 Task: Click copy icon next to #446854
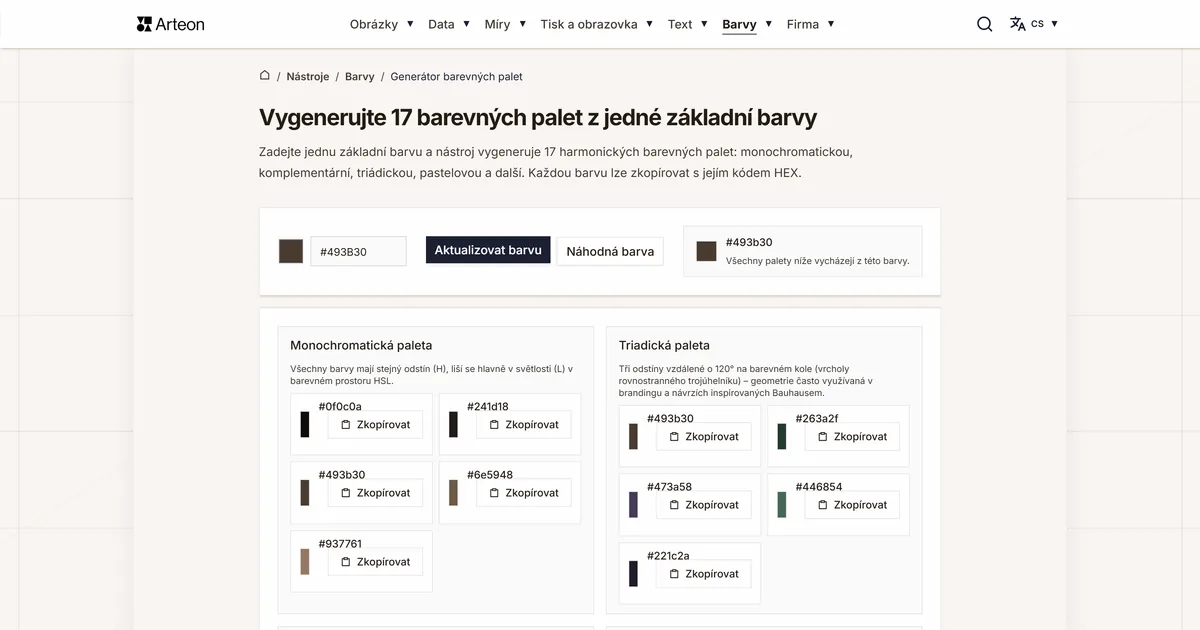pyautogui.click(x=823, y=505)
